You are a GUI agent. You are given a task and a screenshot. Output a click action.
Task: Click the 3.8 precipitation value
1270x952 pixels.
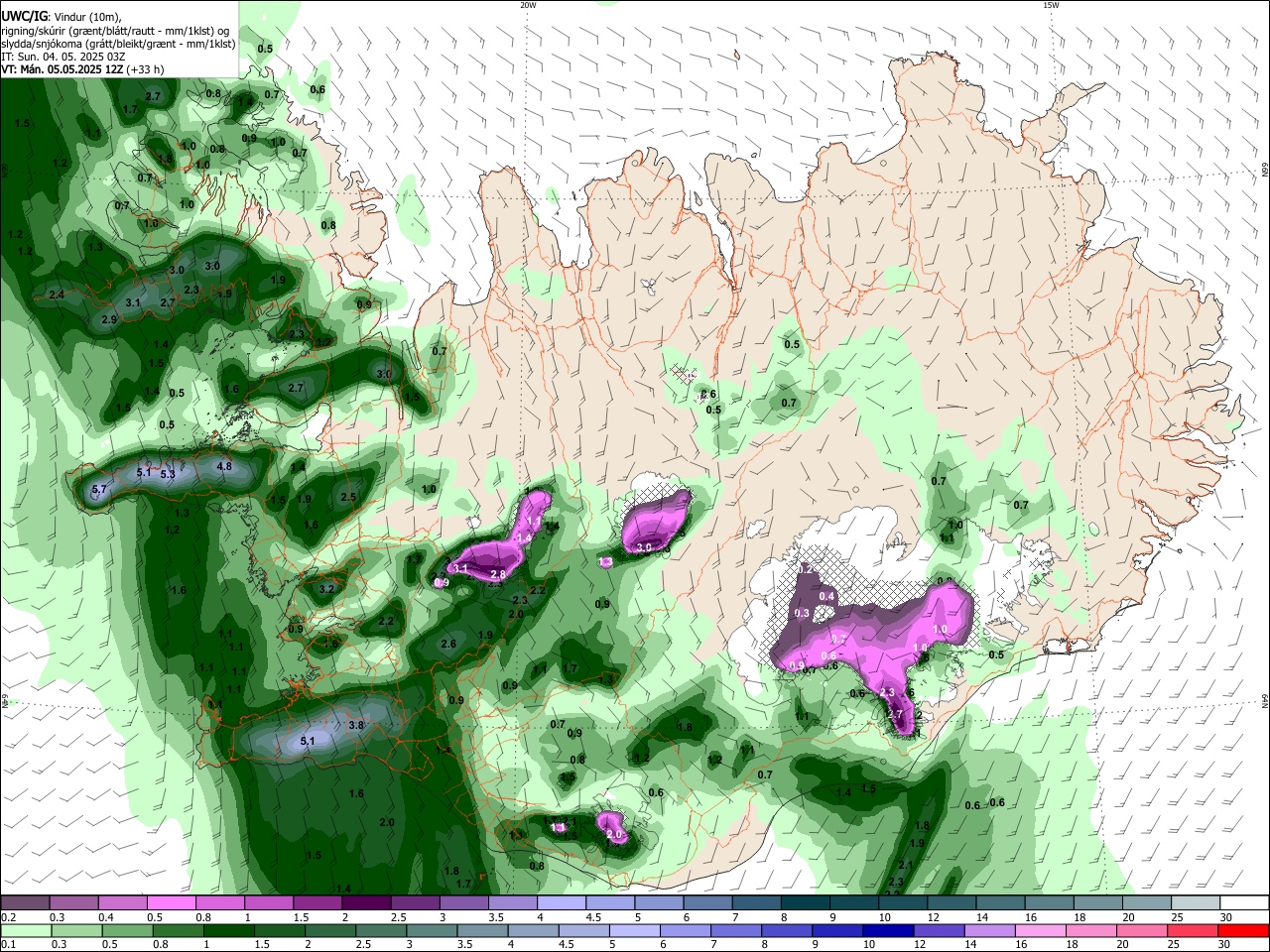click(357, 726)
